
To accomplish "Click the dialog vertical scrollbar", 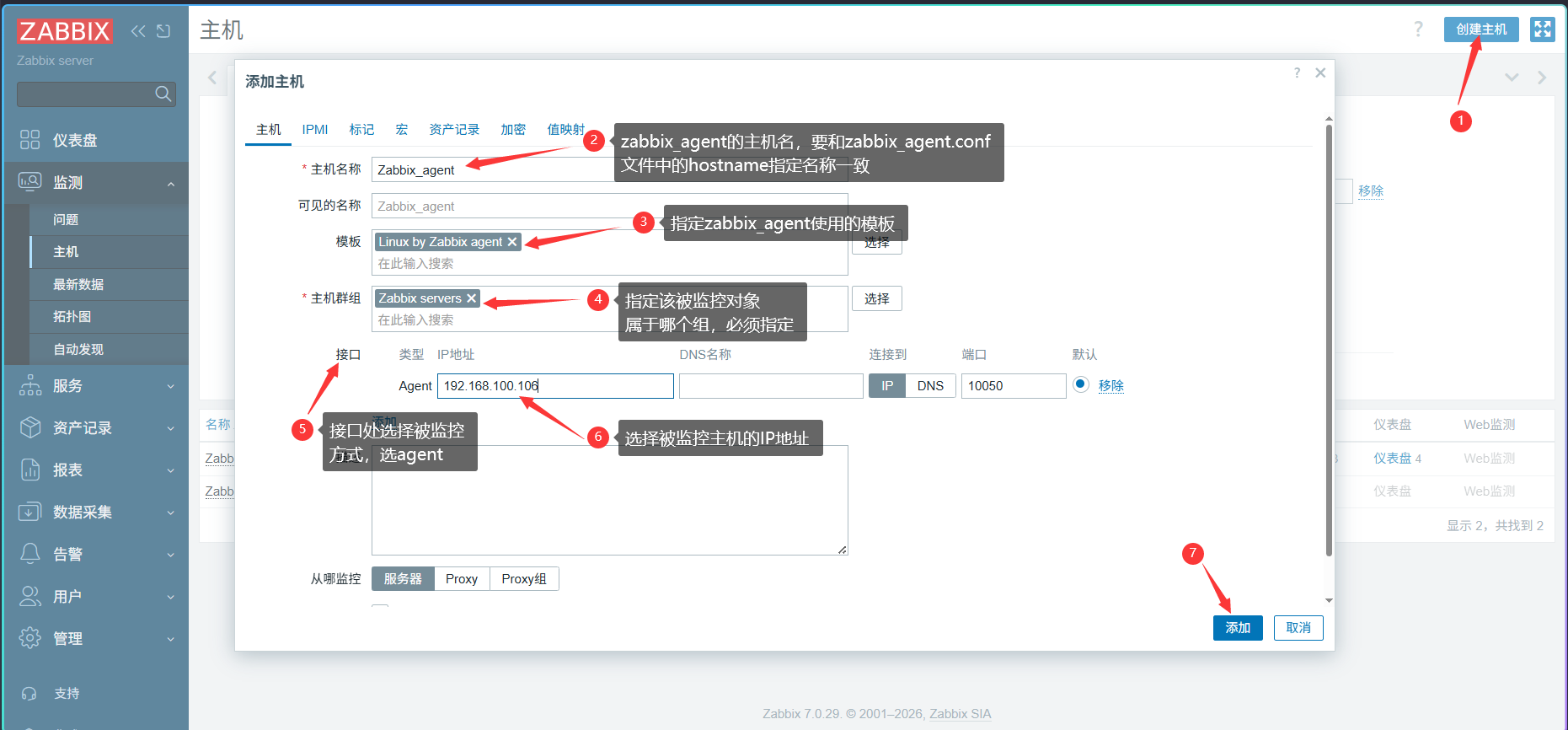I will click(x=1329, y=341).
